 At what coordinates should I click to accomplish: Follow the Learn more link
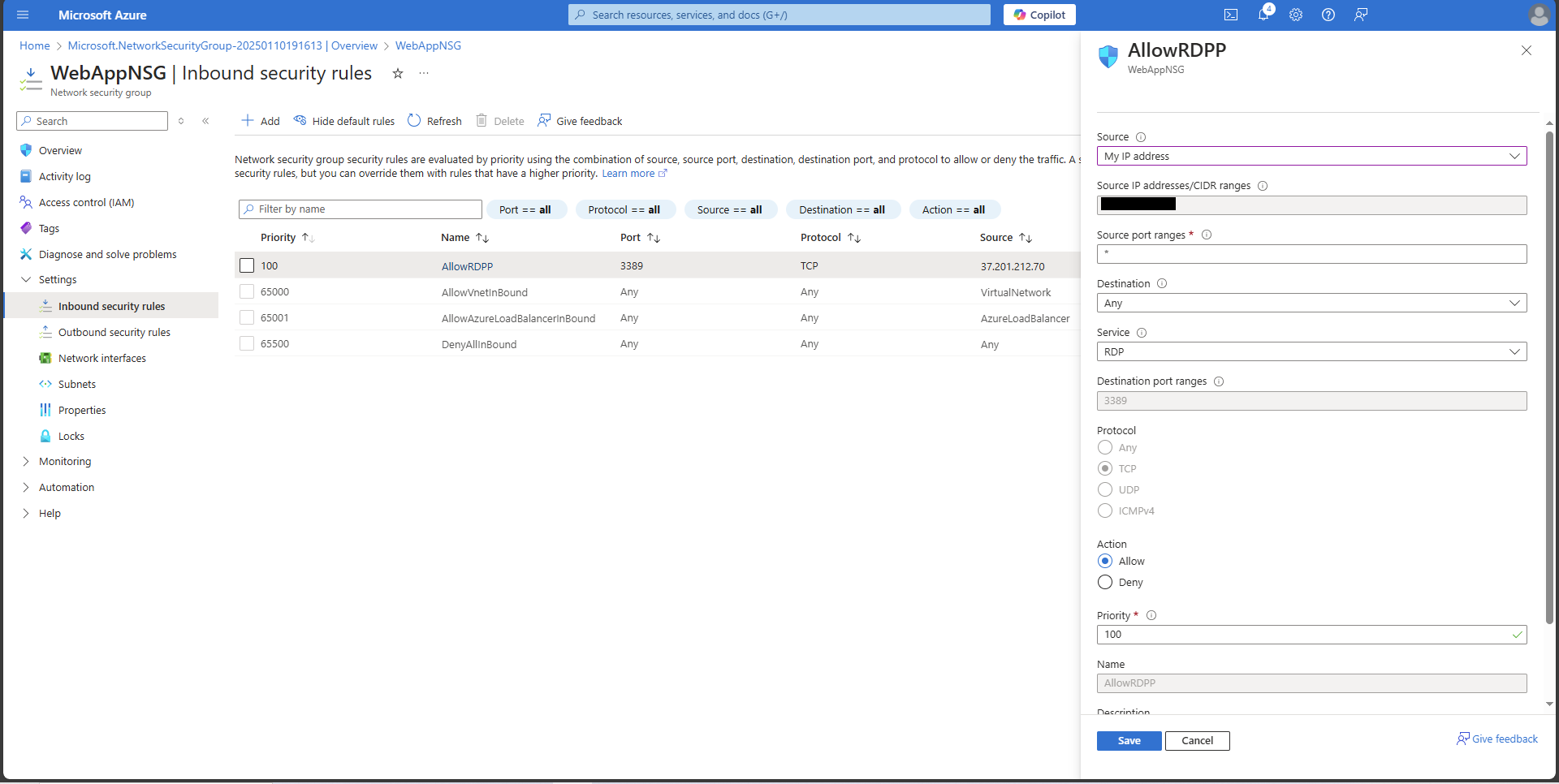click(634, 174)
